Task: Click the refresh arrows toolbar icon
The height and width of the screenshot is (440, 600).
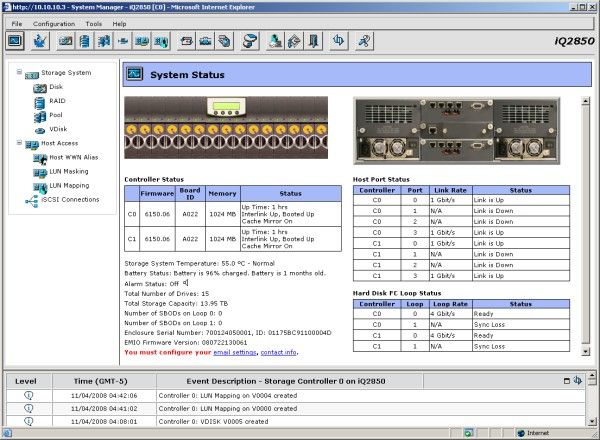Action: 339,41
